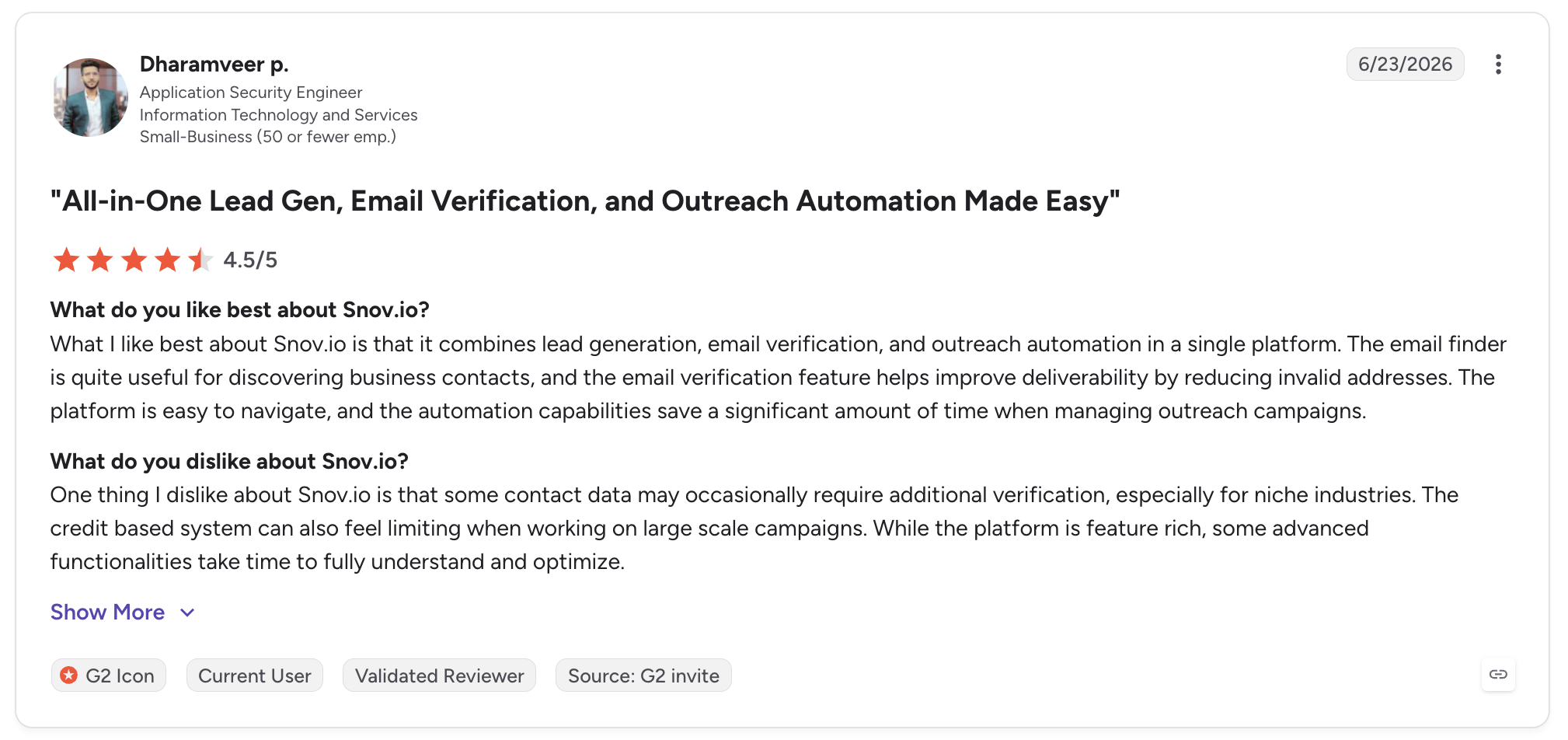The height and width of the screenshot is (740, 1568).
Task: Click the half-filled fifth star
Action: pos(200,260)
